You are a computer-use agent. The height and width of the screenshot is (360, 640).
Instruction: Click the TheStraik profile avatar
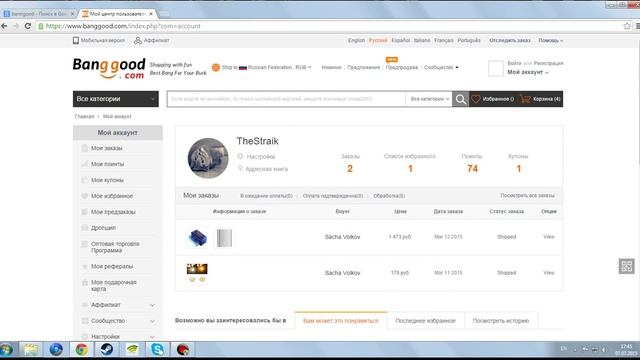[x=208, y=158]
